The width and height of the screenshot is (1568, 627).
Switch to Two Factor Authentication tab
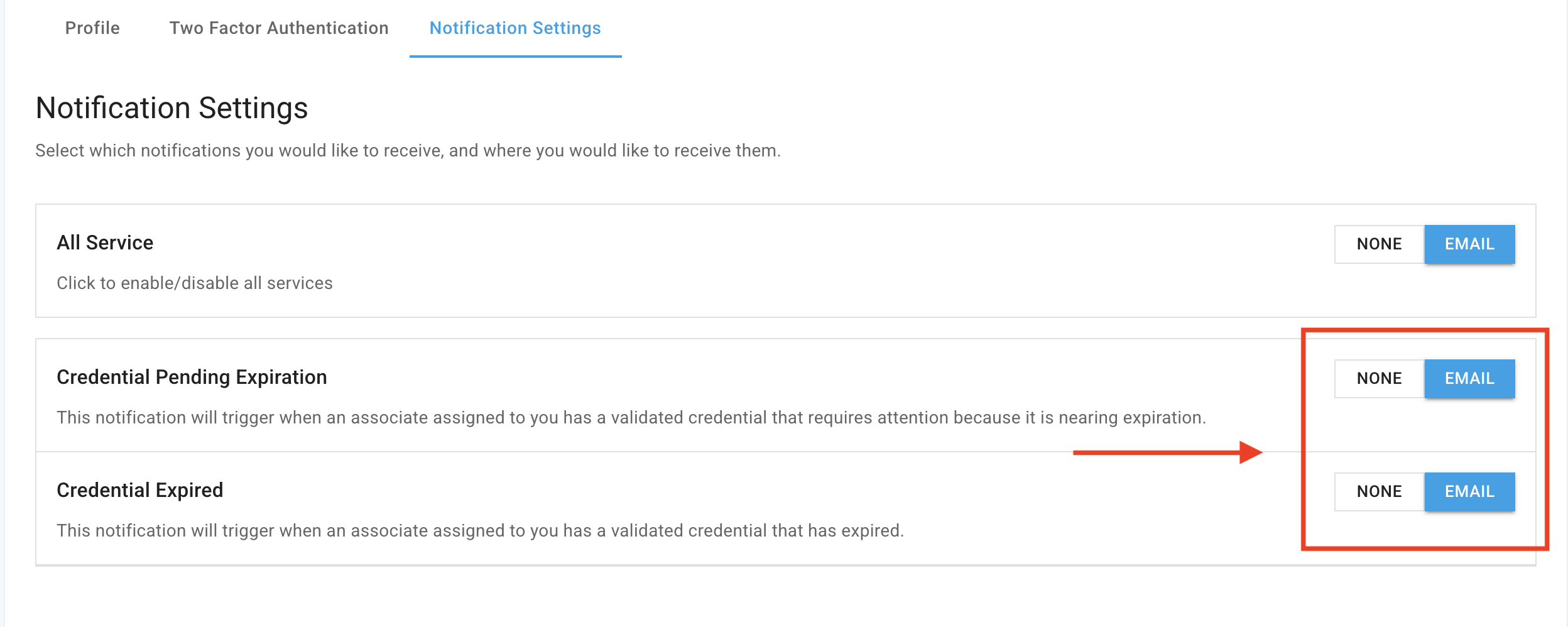(x=279, y=28)
